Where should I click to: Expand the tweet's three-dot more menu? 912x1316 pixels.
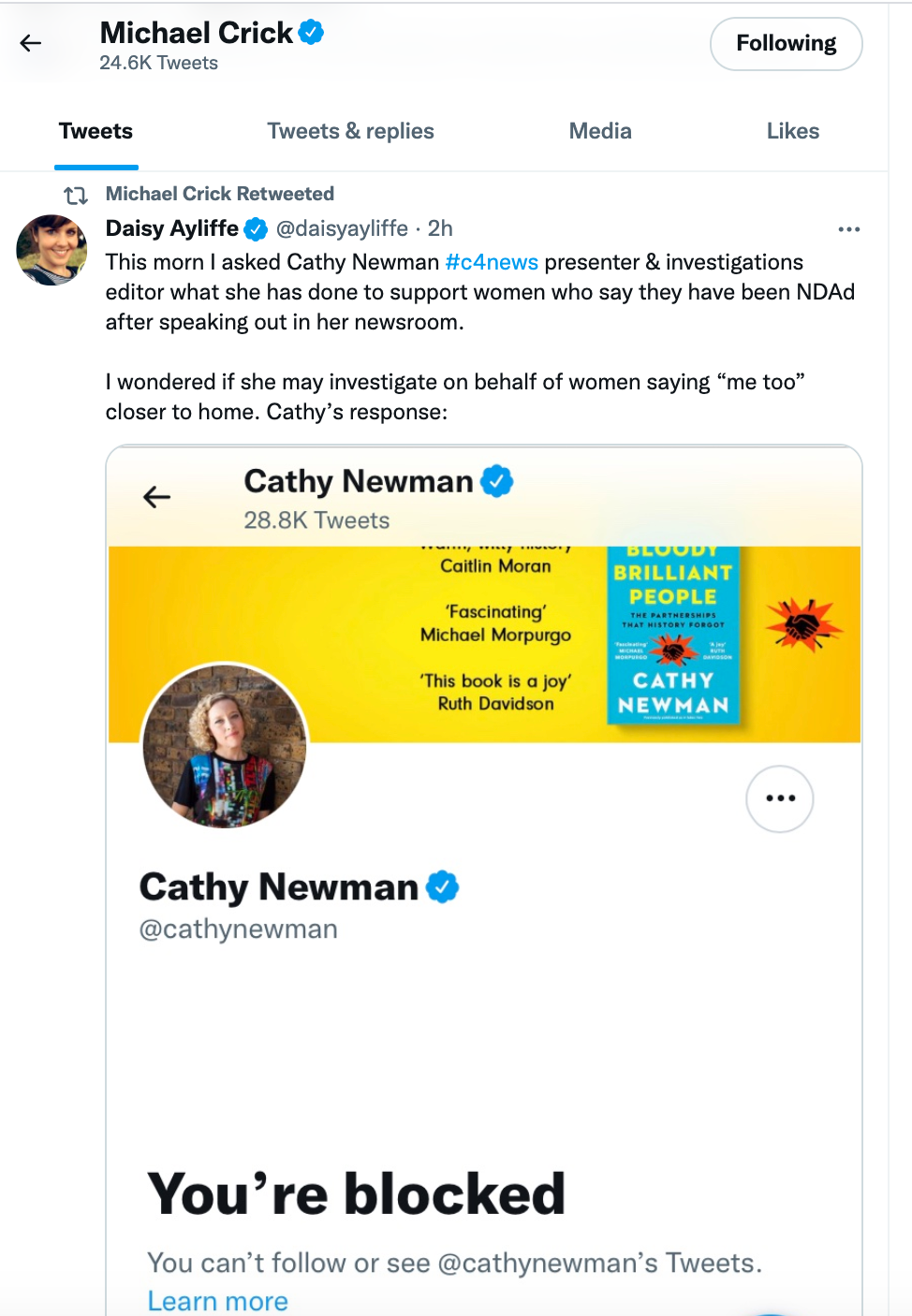(x=848, y=229)
